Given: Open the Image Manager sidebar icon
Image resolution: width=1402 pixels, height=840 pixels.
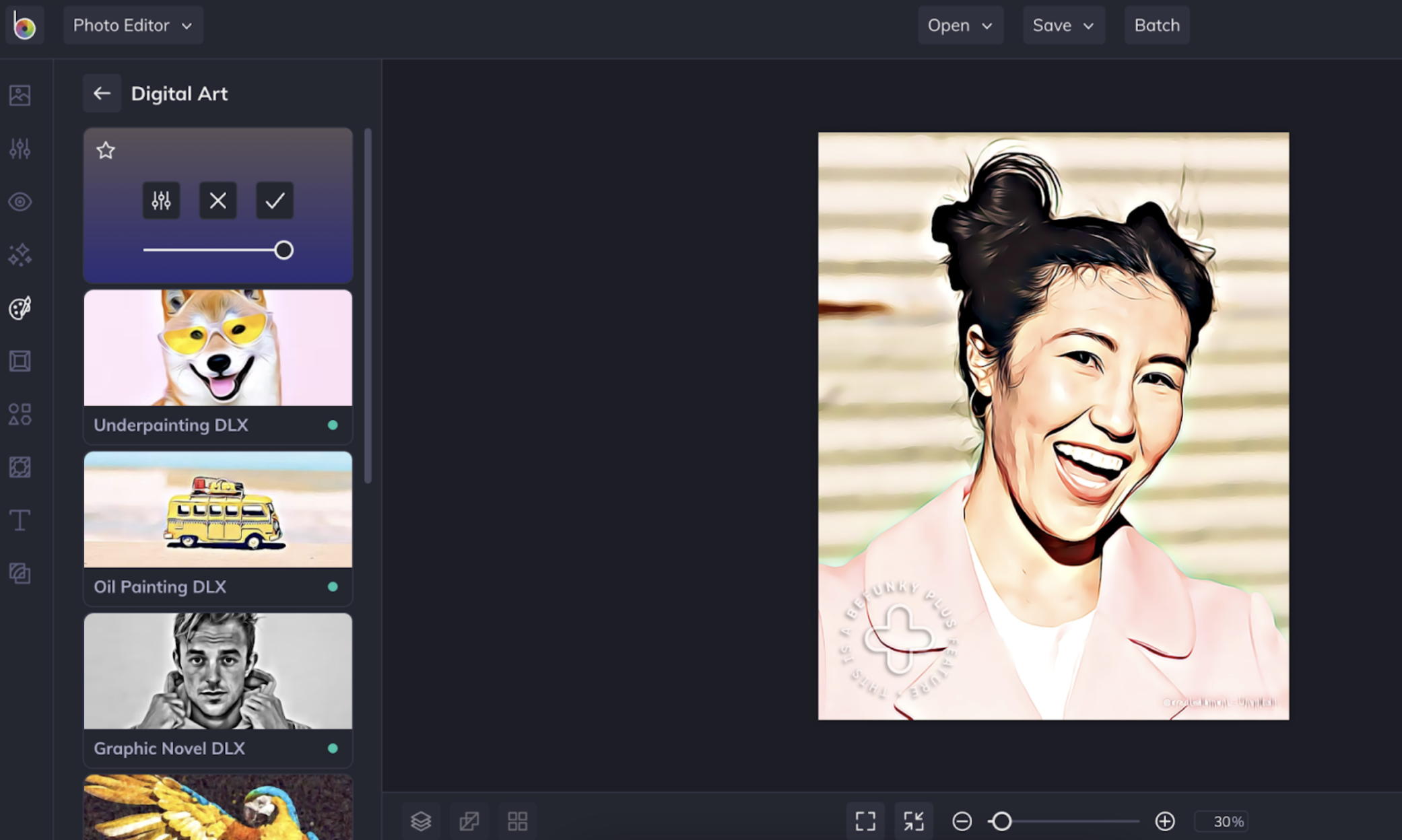Looking at the screenshot, I should (20, 95).
